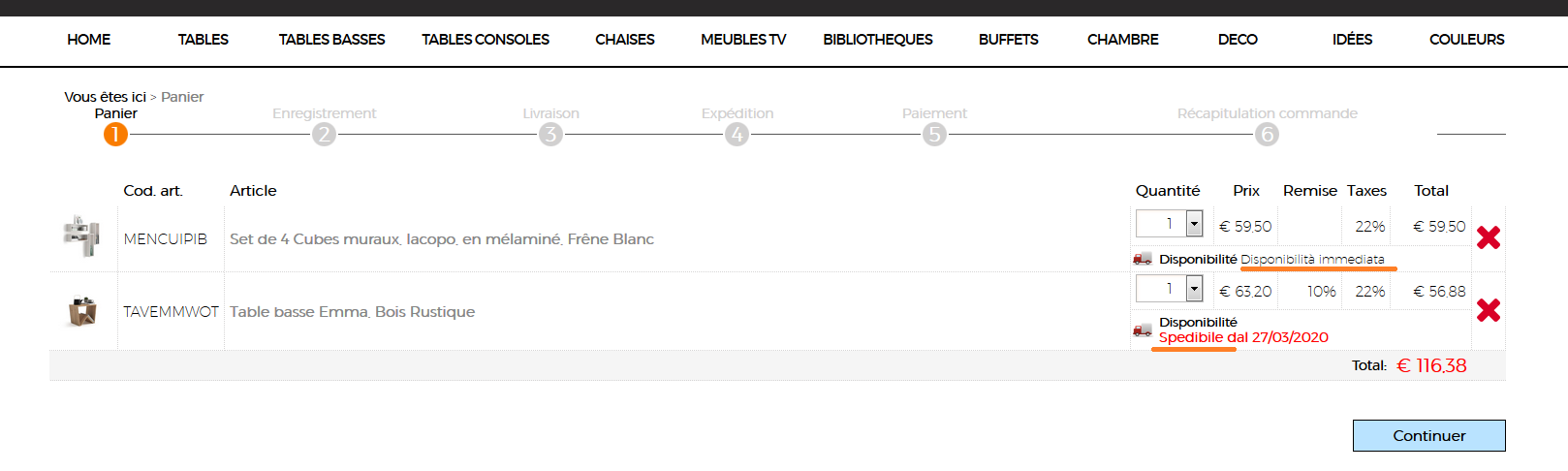This screenshot has width=1568, height=471.
Task: Navigate to the HOME page
Action: [88, 40]
